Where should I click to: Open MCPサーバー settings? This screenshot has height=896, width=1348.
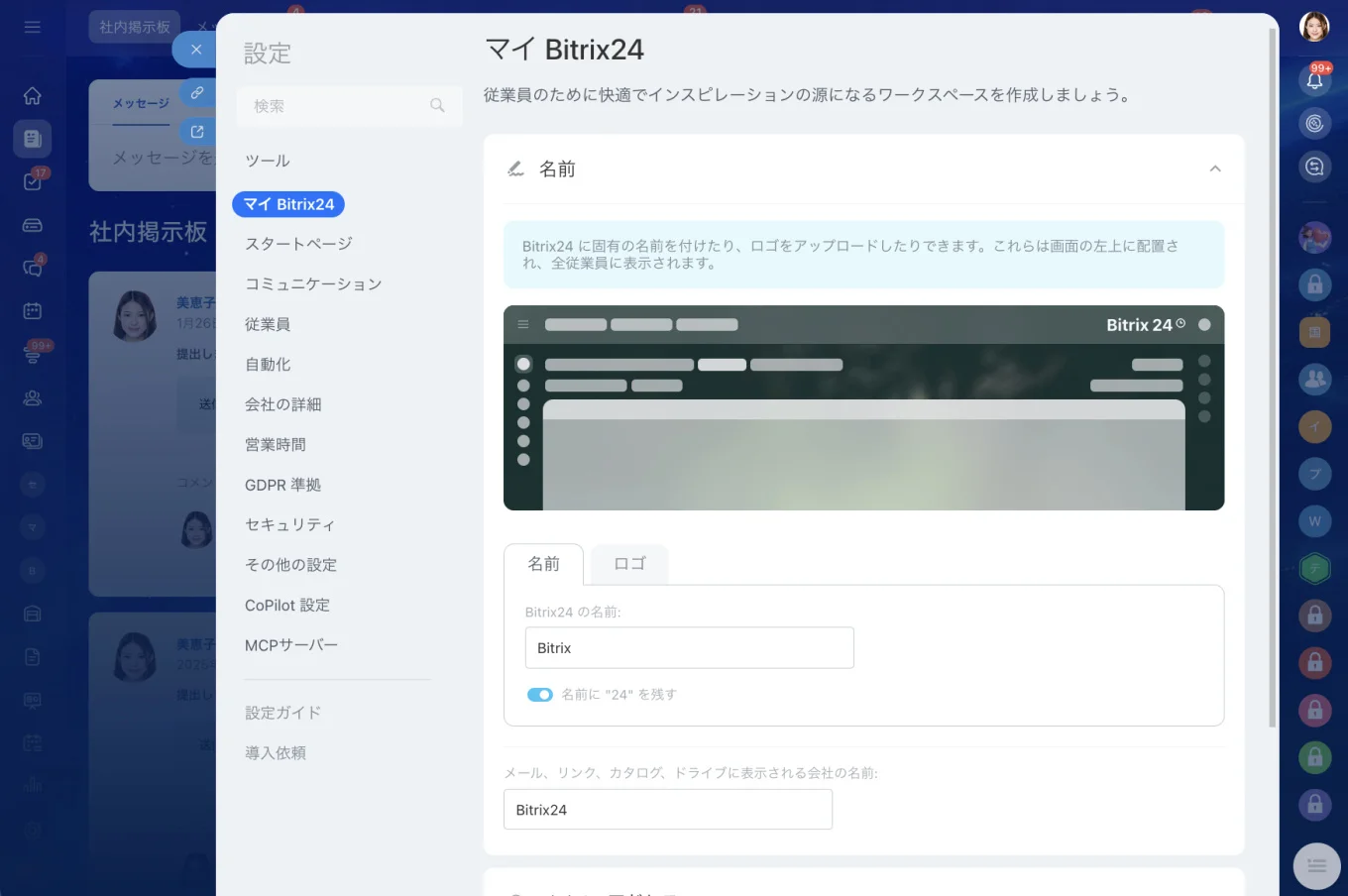(291, 645)
